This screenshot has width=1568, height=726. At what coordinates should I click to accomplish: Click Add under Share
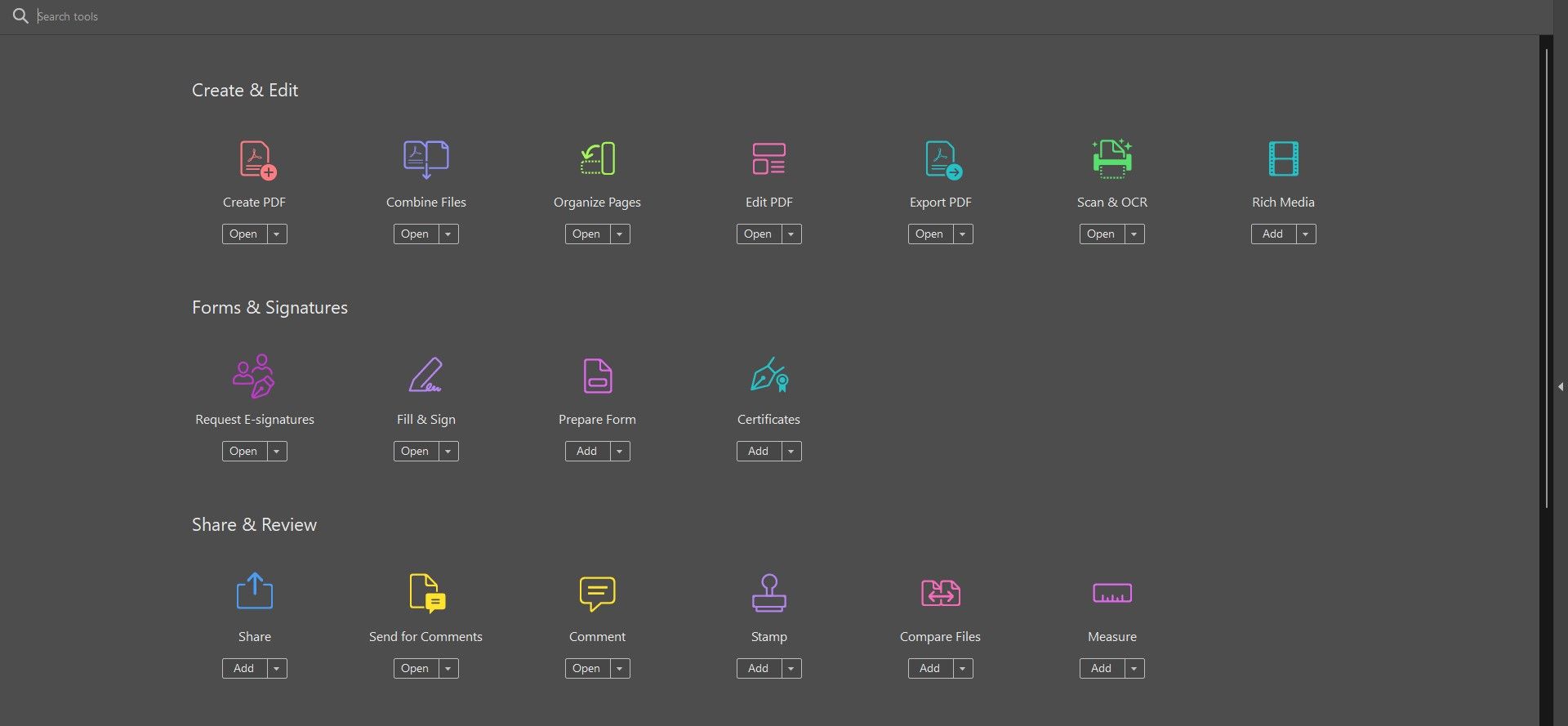[244, 669]
